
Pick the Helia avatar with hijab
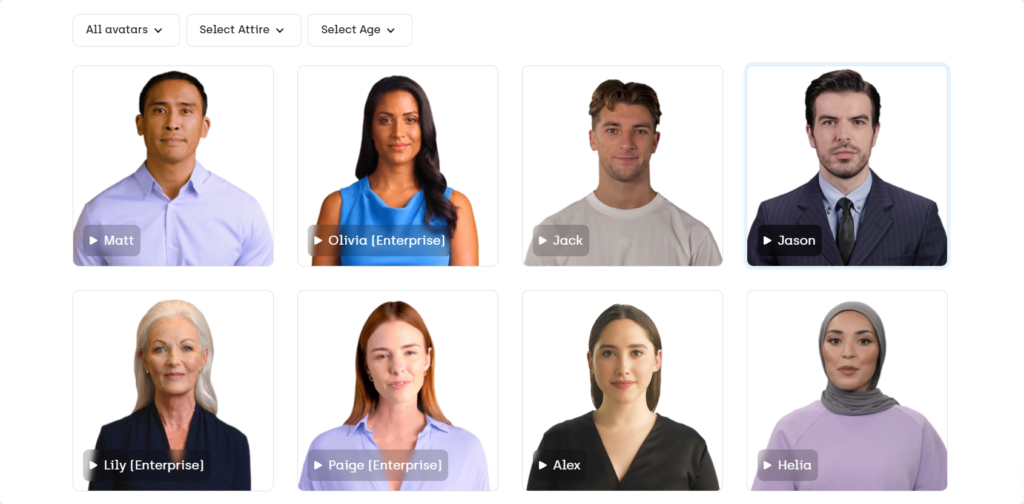[847, 390]
